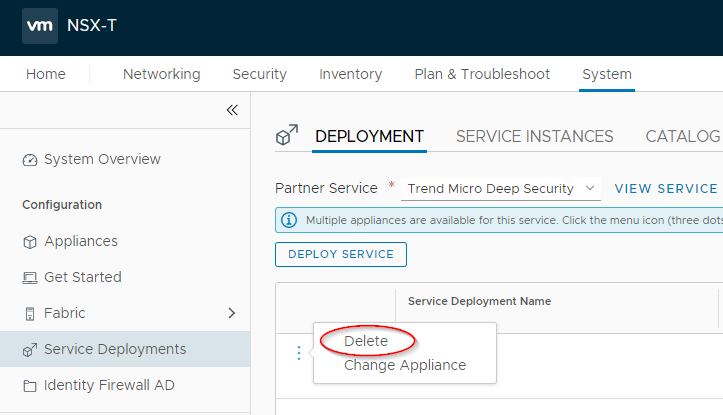
Task: Switch to the Service Instances tab
Action: coord(534,136)
